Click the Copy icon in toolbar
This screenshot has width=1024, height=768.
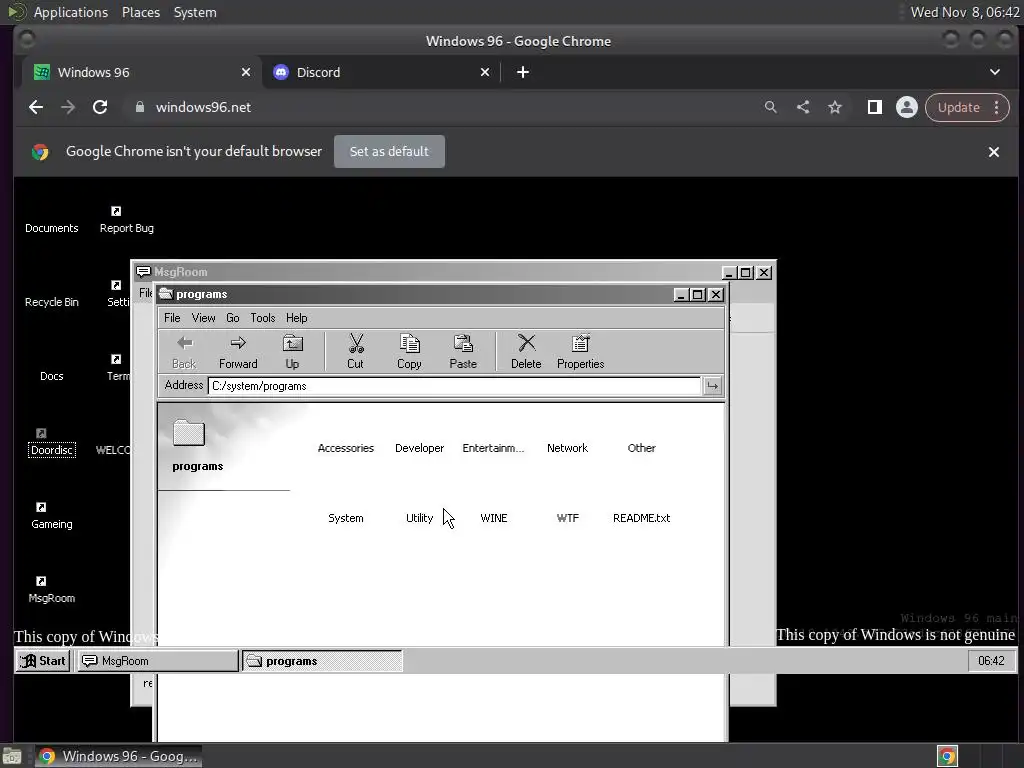409,351
